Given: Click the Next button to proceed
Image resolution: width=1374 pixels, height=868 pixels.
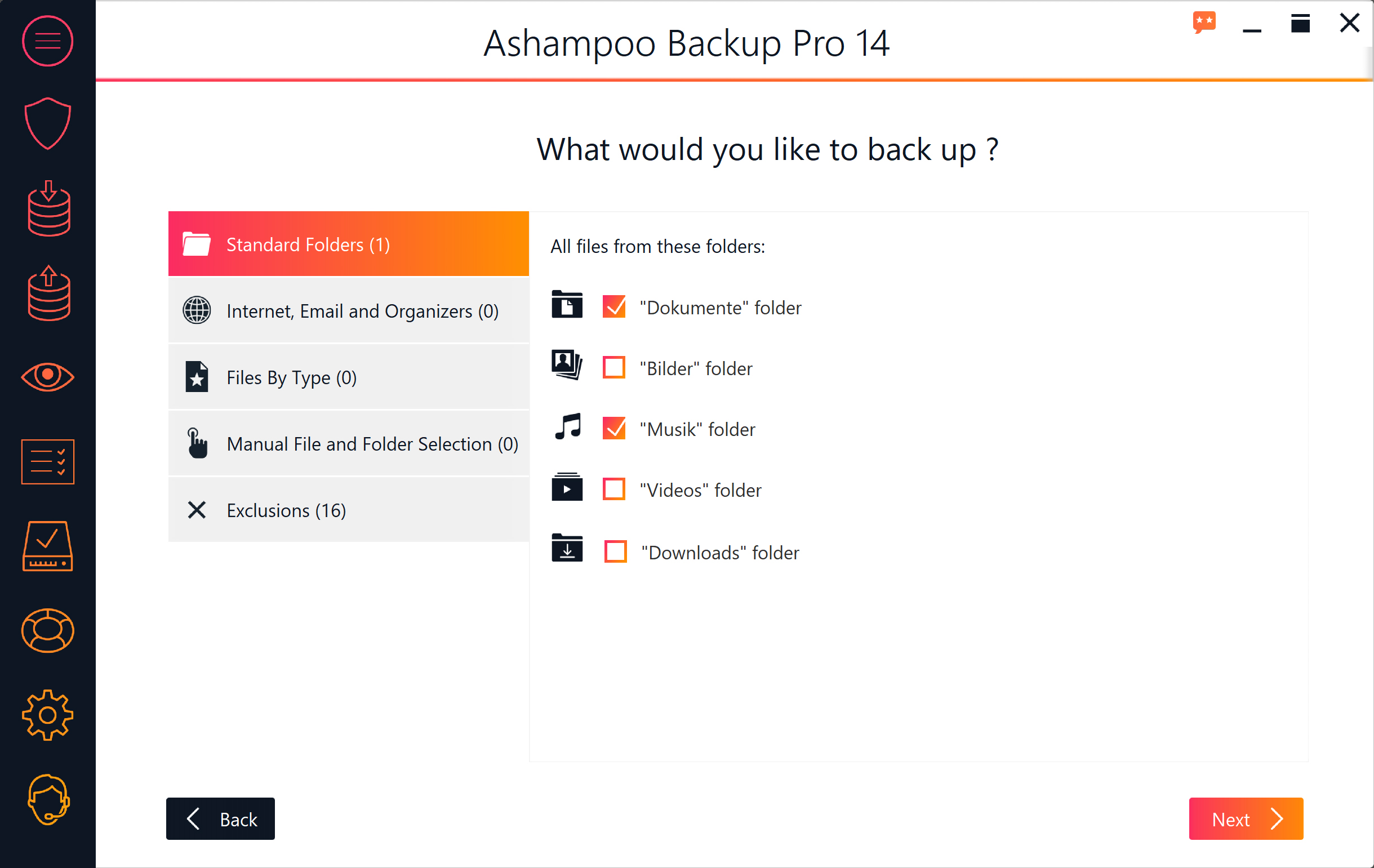Looking at the screenshot, I should [x=1246, y=819].
